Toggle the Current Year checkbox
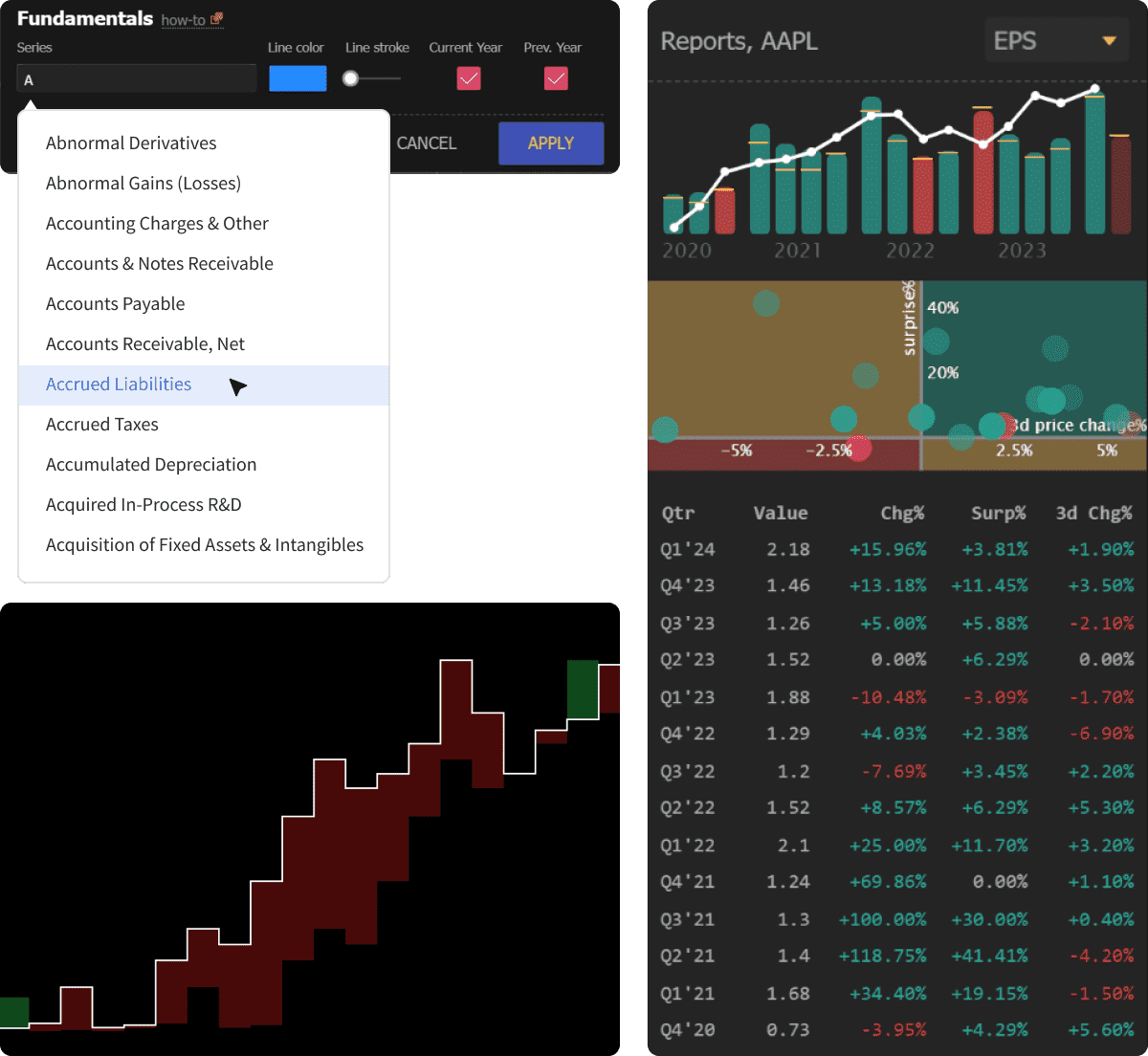1148x1056 pixels. click(x=469, y=78)
